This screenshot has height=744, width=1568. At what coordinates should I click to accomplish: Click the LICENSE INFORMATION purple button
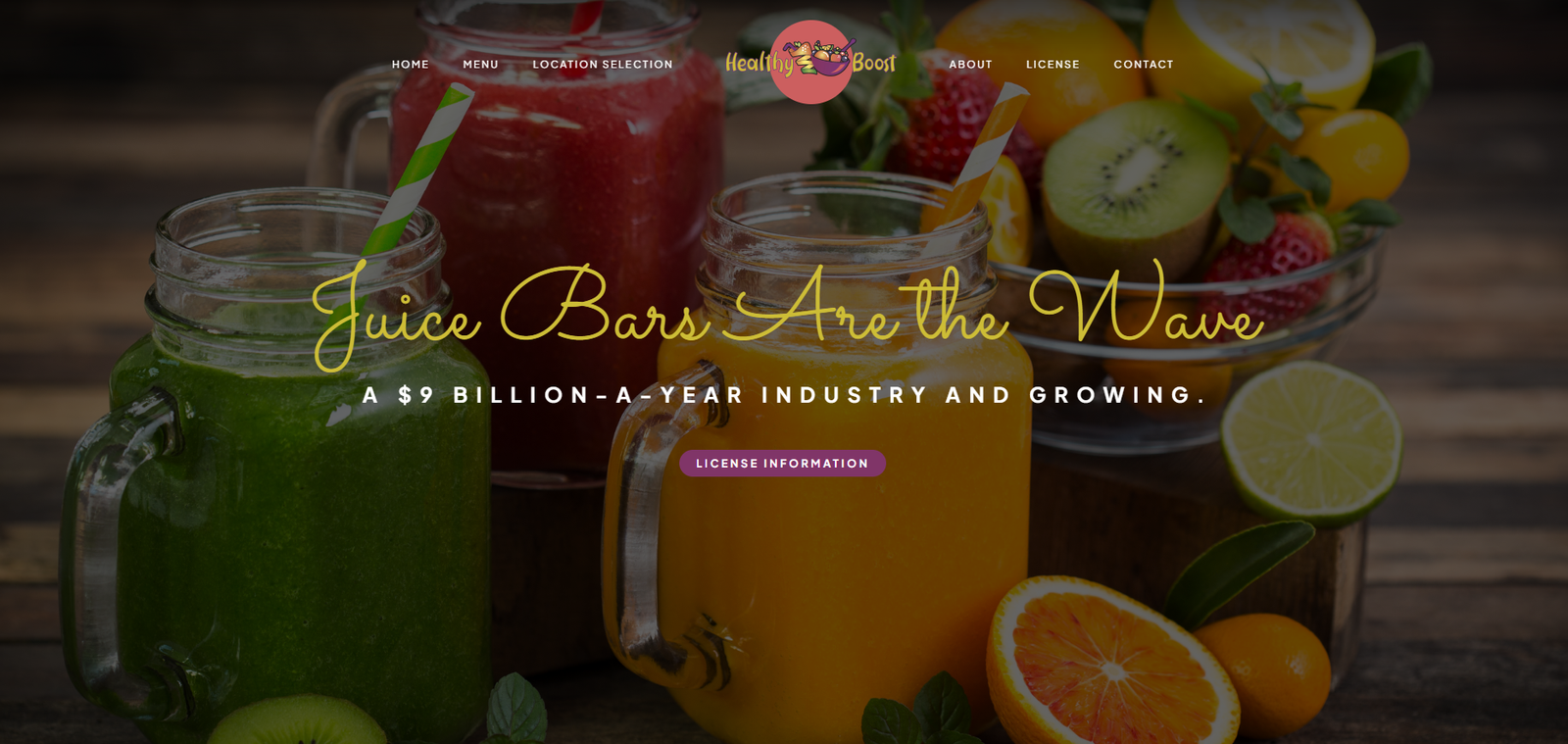(782, 464)
